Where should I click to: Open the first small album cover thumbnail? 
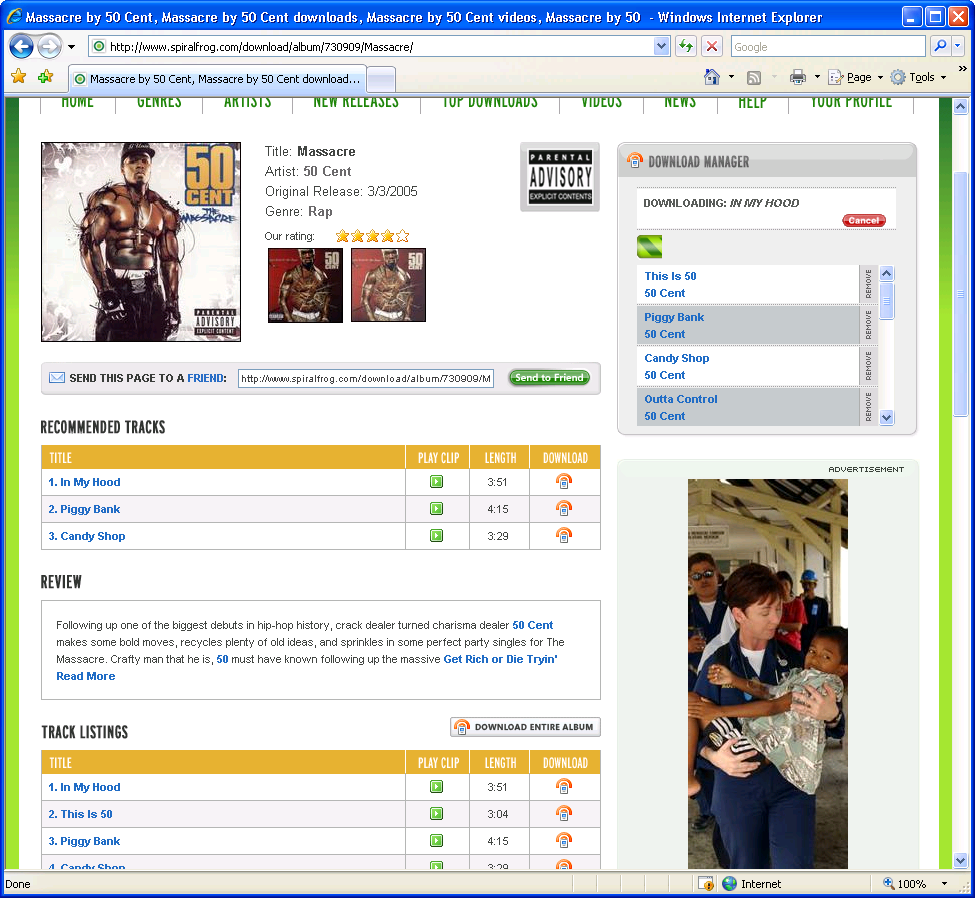click(305, 285)
